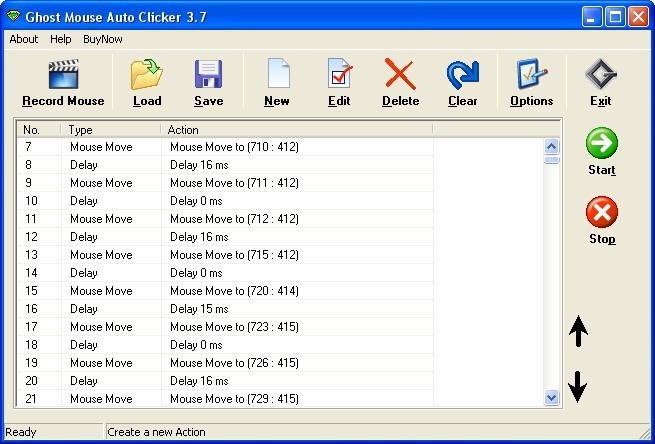Screen dimensions: 655x444
Task: Select row 12 Delay 16 ms
Action: click(x=225, y=237)
